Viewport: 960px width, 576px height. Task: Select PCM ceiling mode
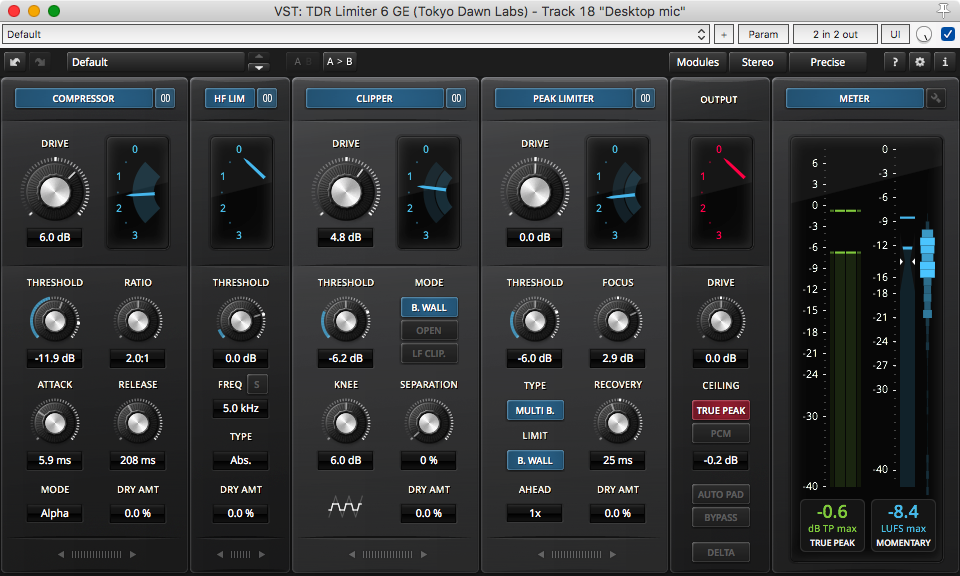click(721, 433)
